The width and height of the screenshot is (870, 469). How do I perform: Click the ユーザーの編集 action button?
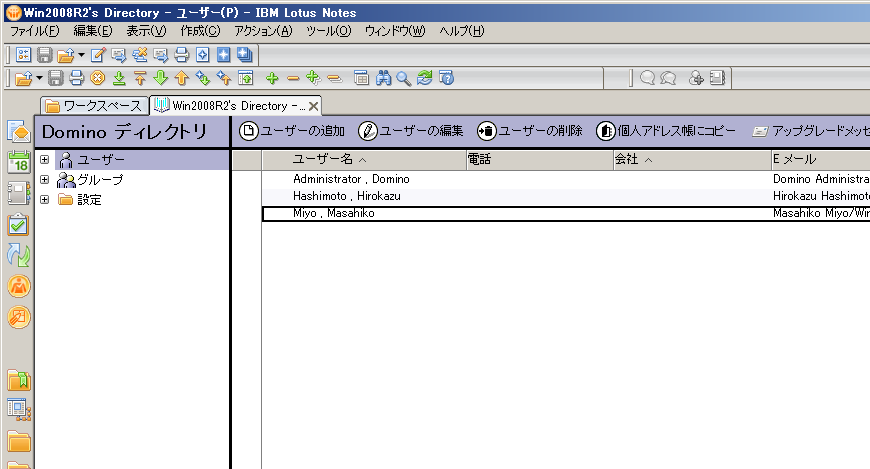point(411,131)
